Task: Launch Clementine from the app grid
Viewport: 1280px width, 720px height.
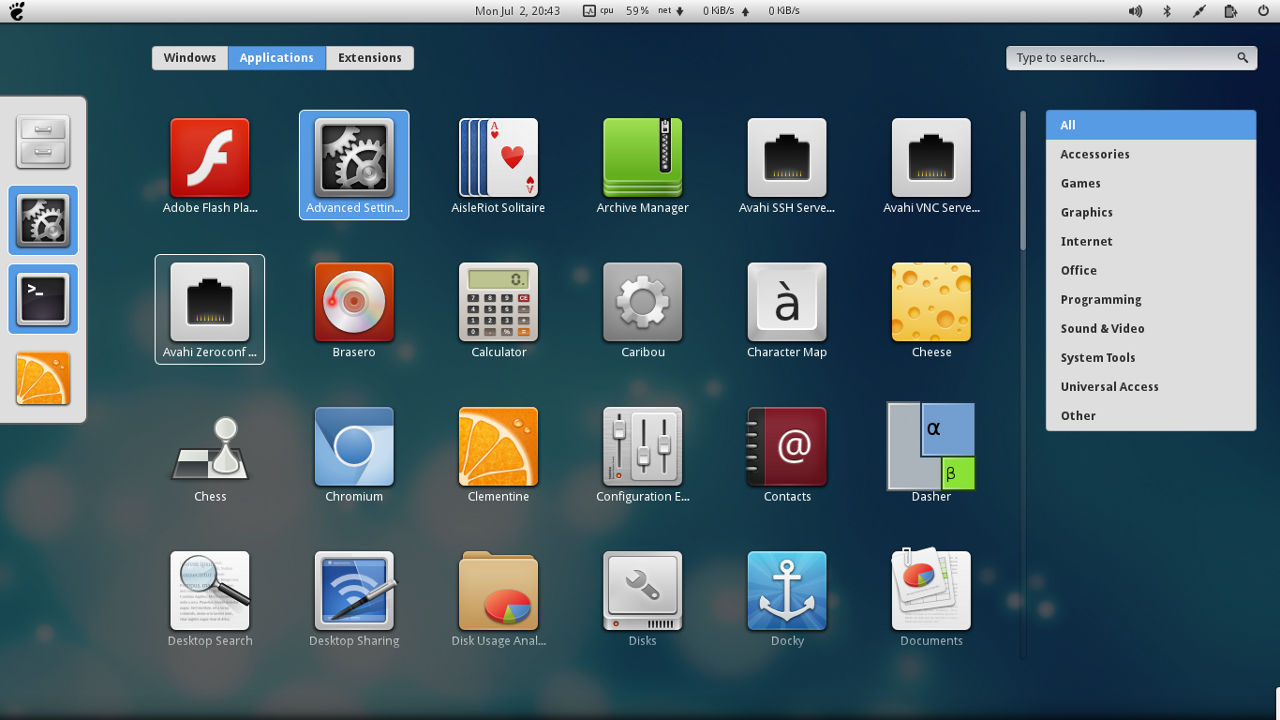Action: [x=498, y=453]
